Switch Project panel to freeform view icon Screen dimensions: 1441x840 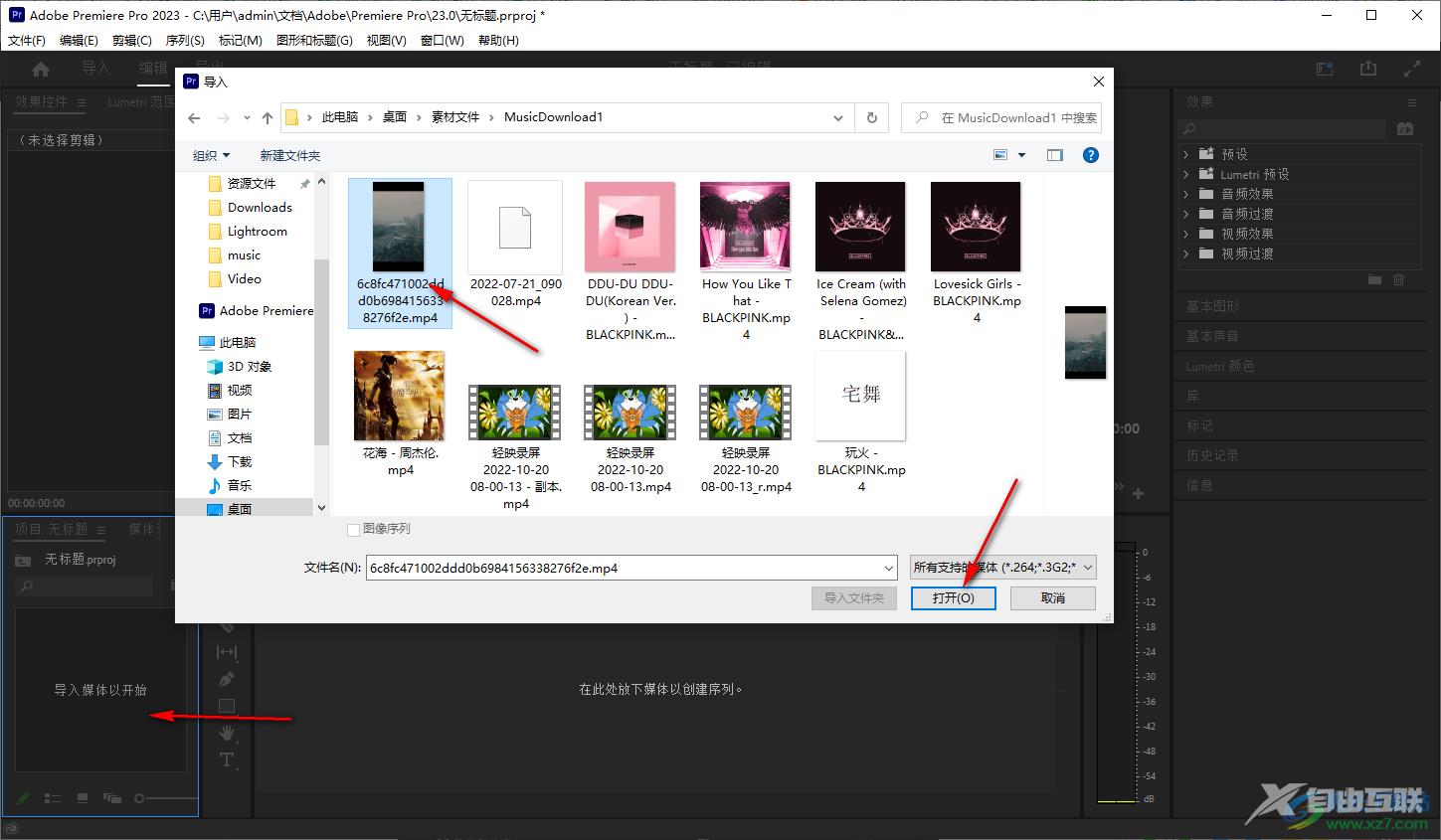[111, 798]
